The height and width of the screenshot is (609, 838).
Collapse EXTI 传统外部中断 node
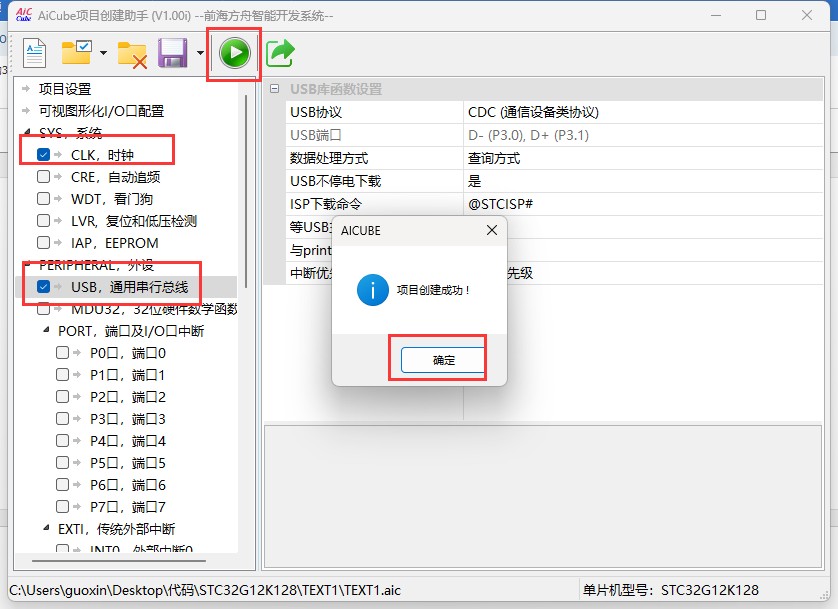(x=46, y=529)
